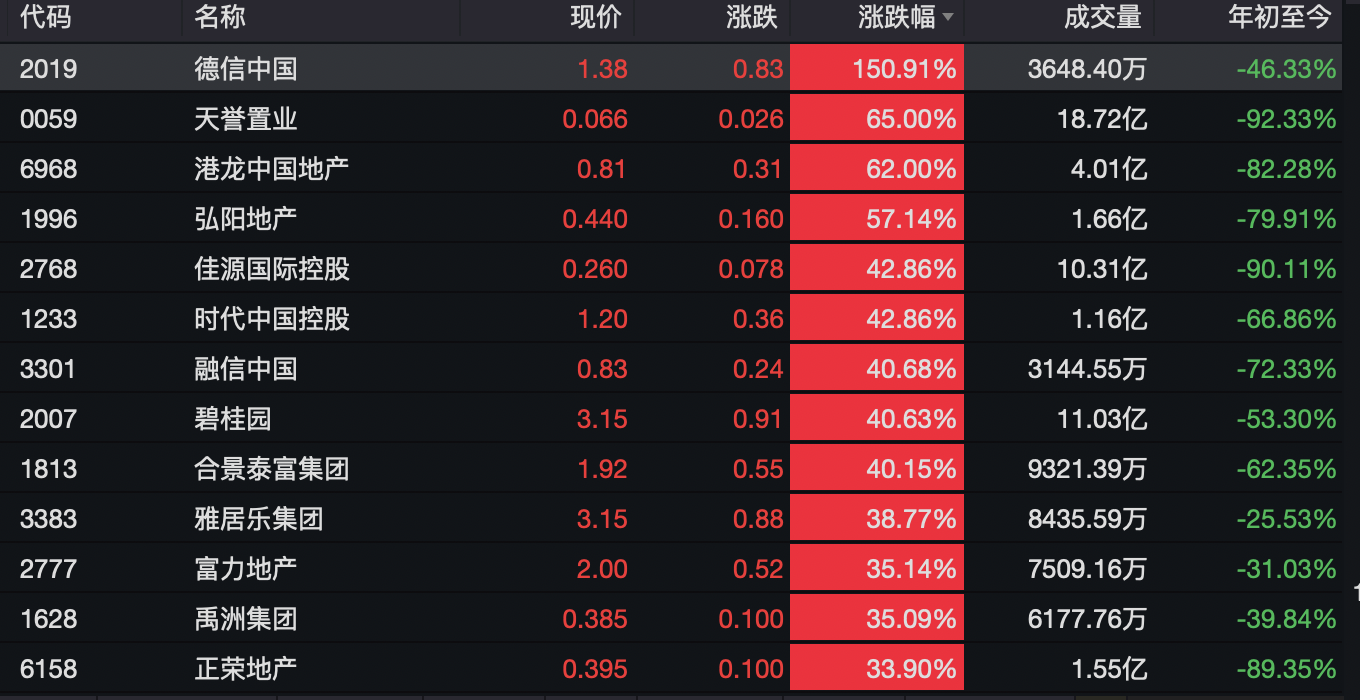Click the 名称 column header
The height and width of the screenshot is (700, 1360).
pos(220,18)
